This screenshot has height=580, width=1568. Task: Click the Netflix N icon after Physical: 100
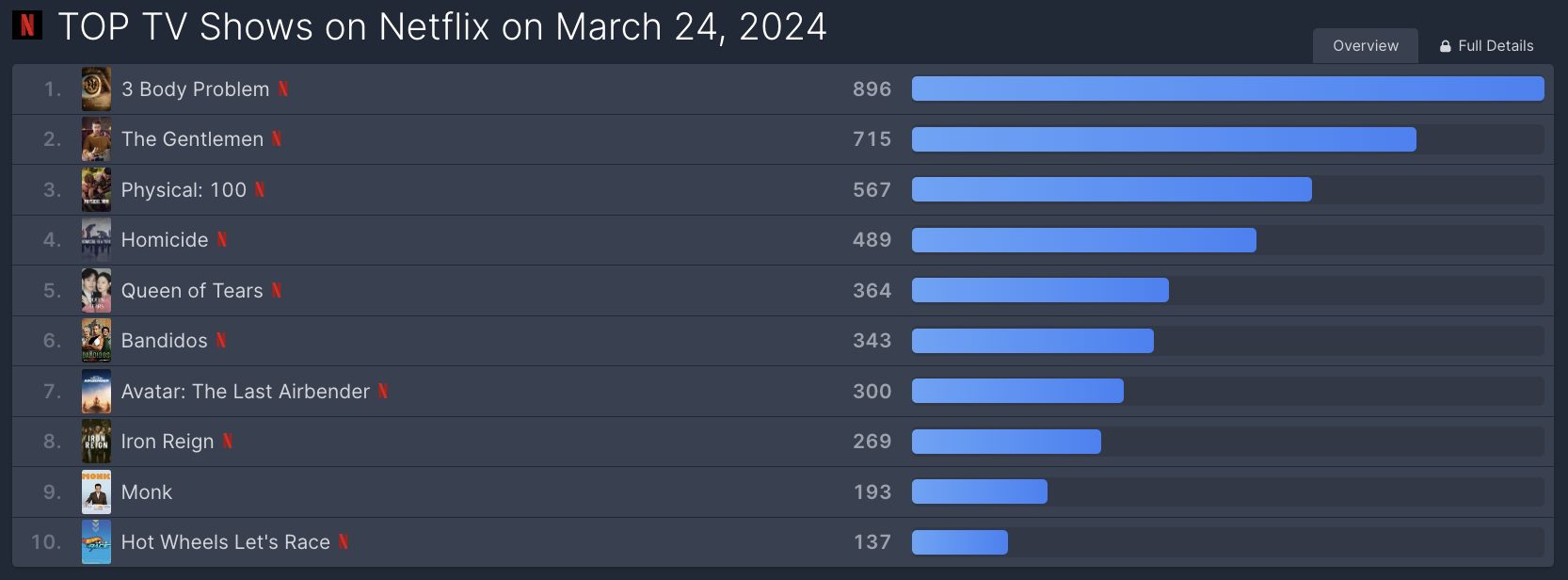(x=260, y=190)
